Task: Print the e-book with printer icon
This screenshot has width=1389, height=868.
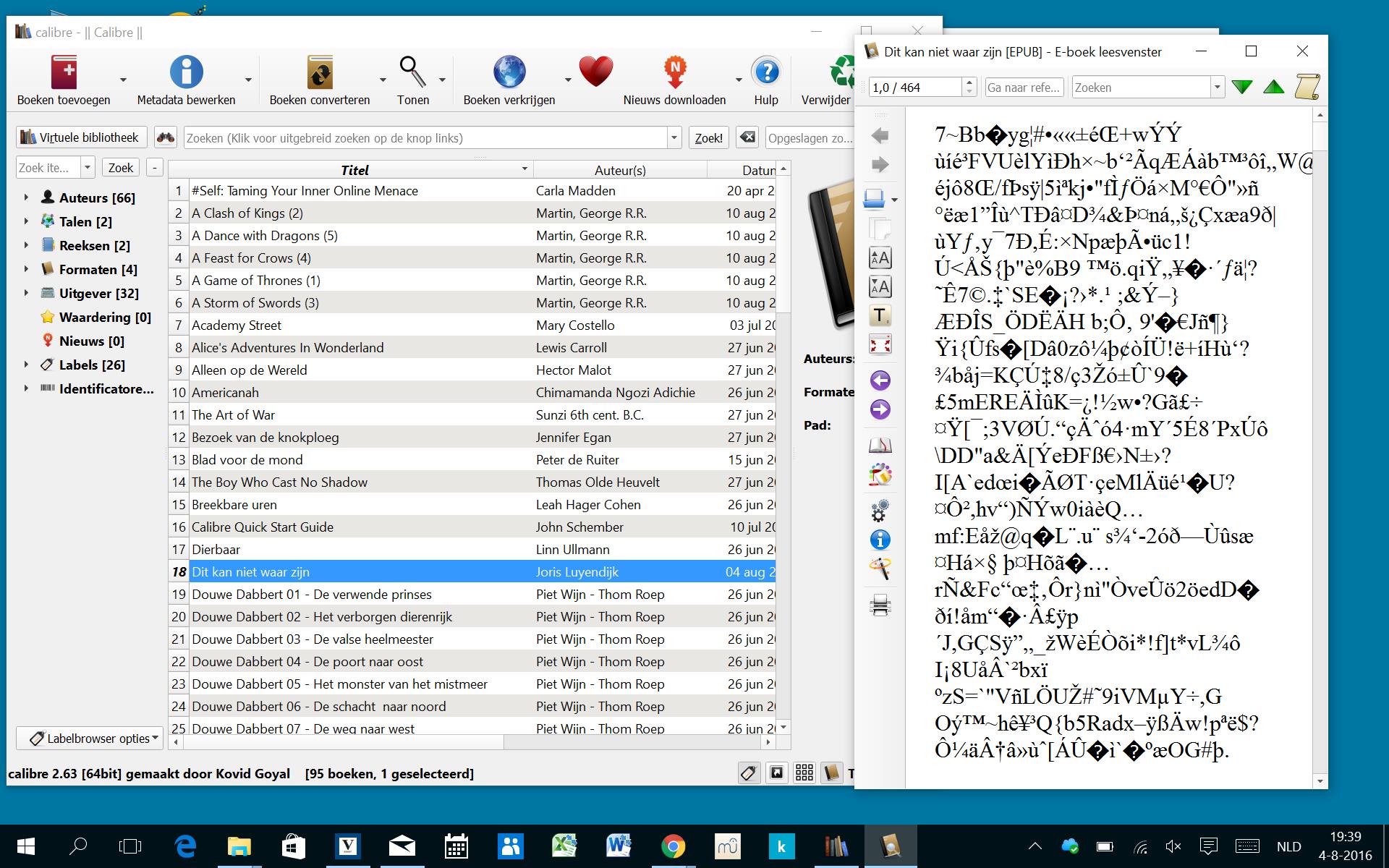Action: point(880,605)
